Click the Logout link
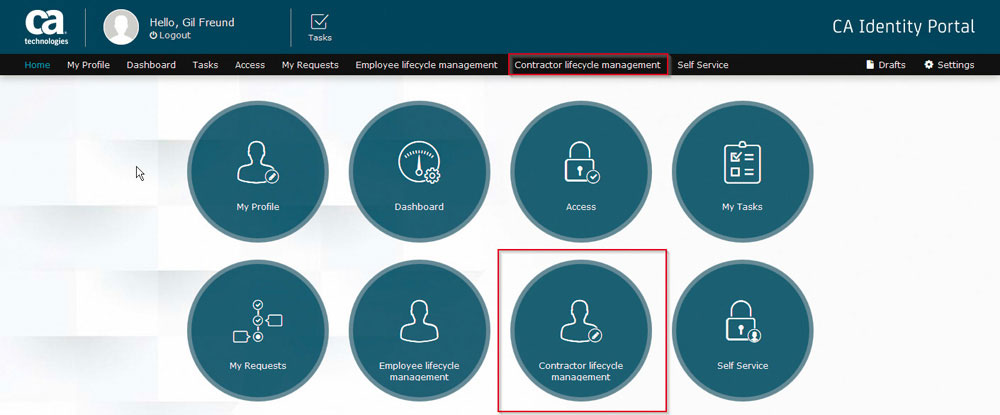Viewport: 1000px width, 415px height. click(170, 36)
